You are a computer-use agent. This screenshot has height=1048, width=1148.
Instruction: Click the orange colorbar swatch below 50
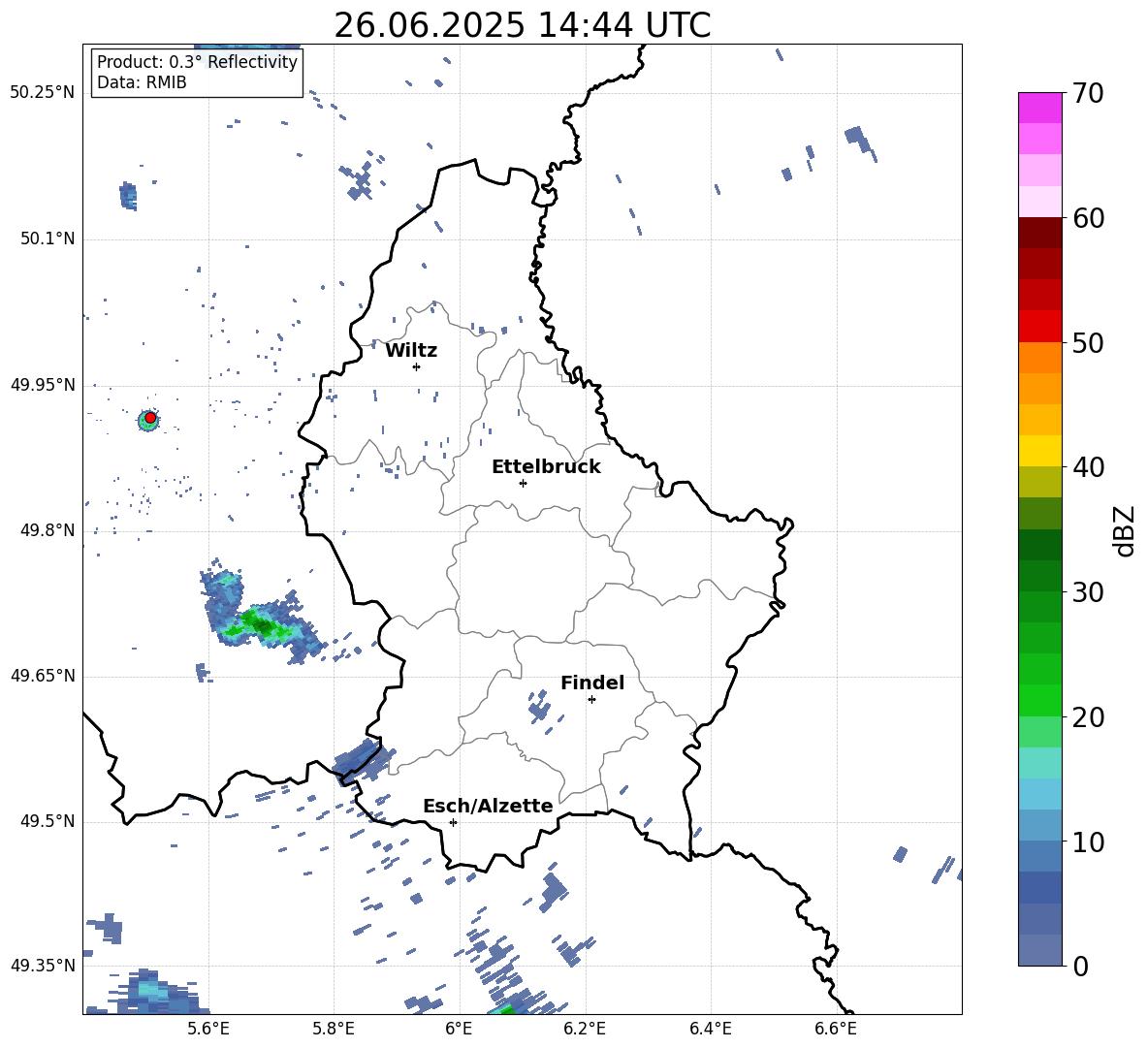[x=1039, y=357]
